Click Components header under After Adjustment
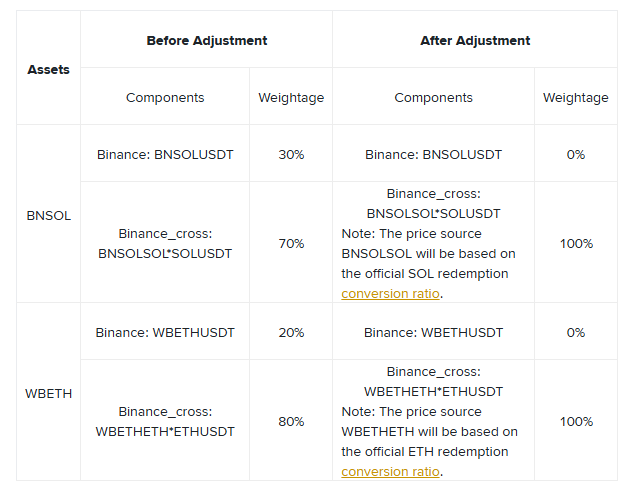The image size is (626, 492). [433, 98]
